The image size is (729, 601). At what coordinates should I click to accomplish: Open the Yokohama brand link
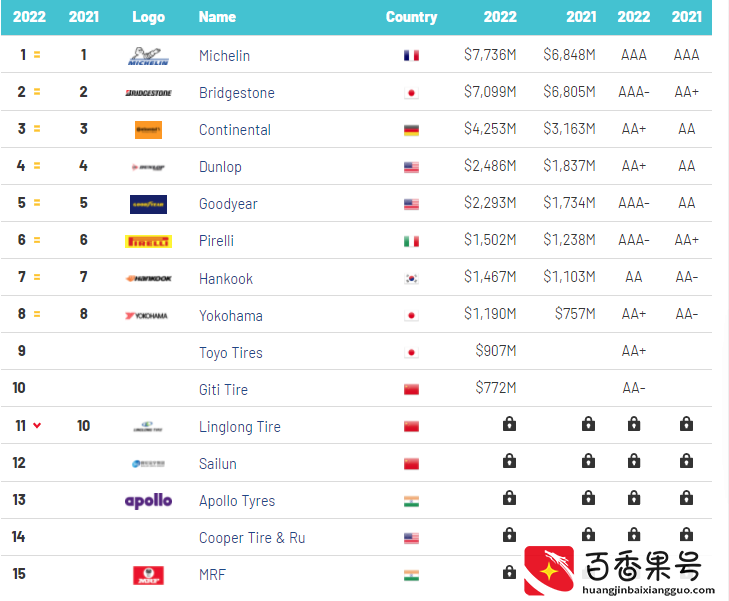tap(231, 316)
